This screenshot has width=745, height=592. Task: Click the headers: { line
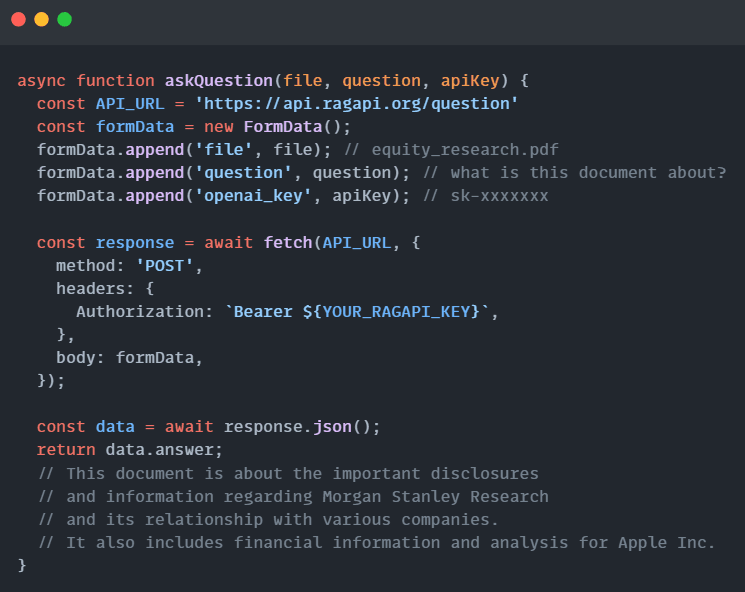105,288
